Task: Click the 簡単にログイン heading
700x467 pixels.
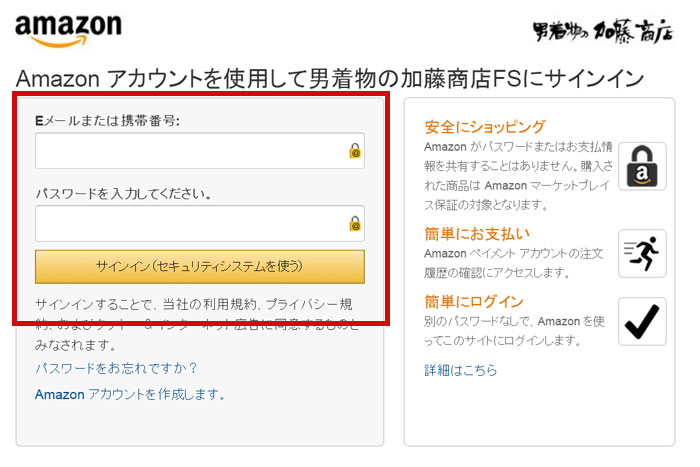Action: [x=473, y=302]
